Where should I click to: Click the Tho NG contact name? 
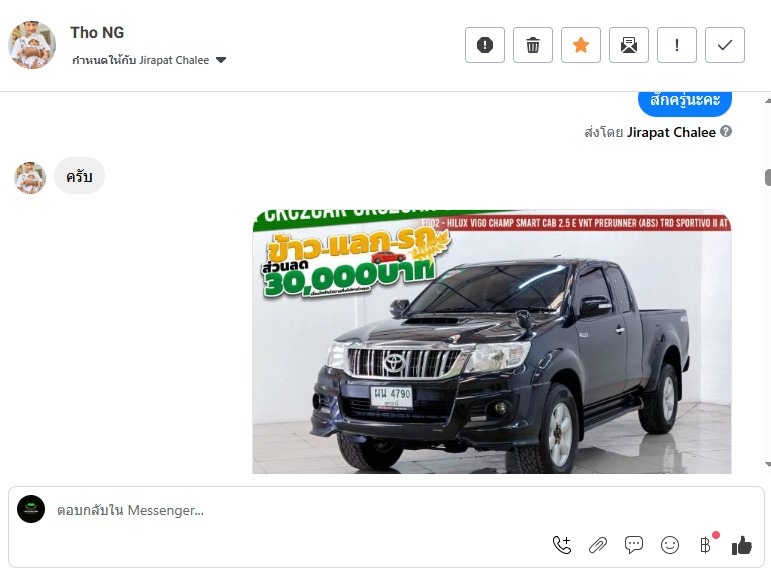coord(97,32)
